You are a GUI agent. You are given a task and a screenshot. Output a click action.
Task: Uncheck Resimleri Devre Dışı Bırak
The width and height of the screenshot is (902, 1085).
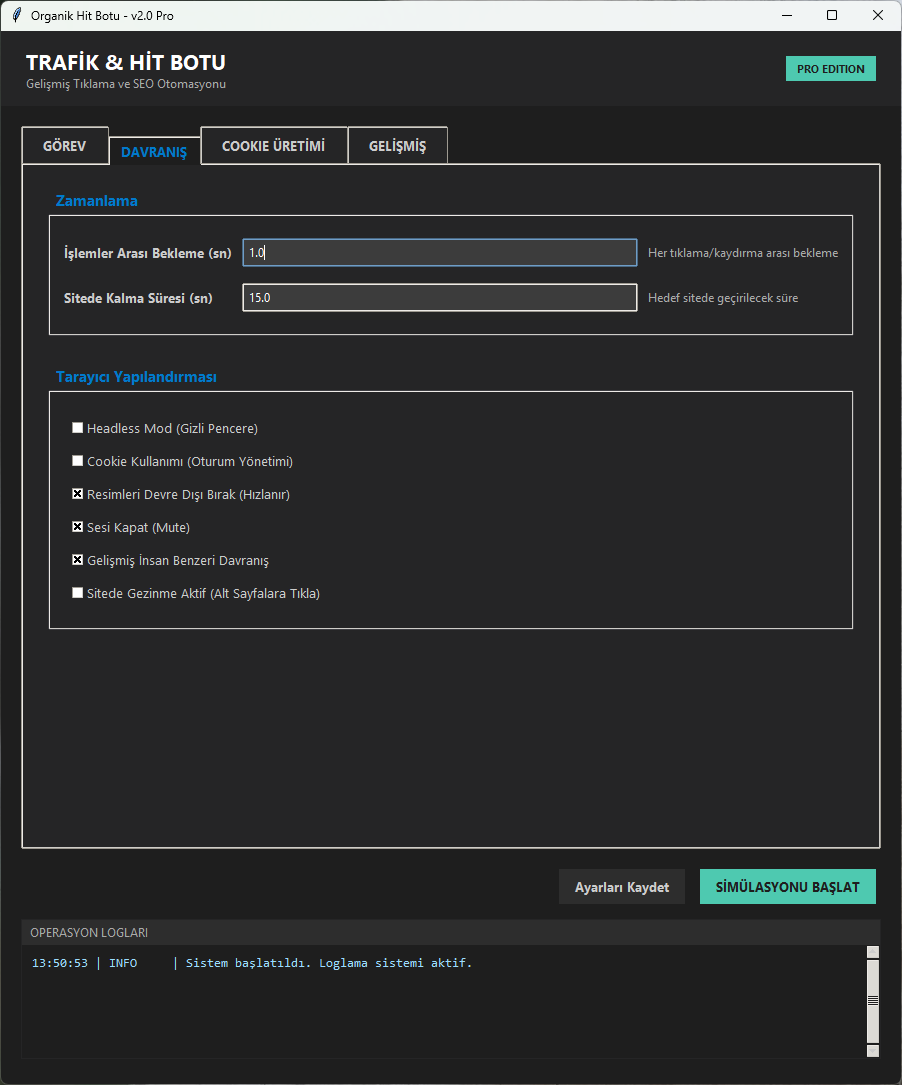tap(78, 494)
